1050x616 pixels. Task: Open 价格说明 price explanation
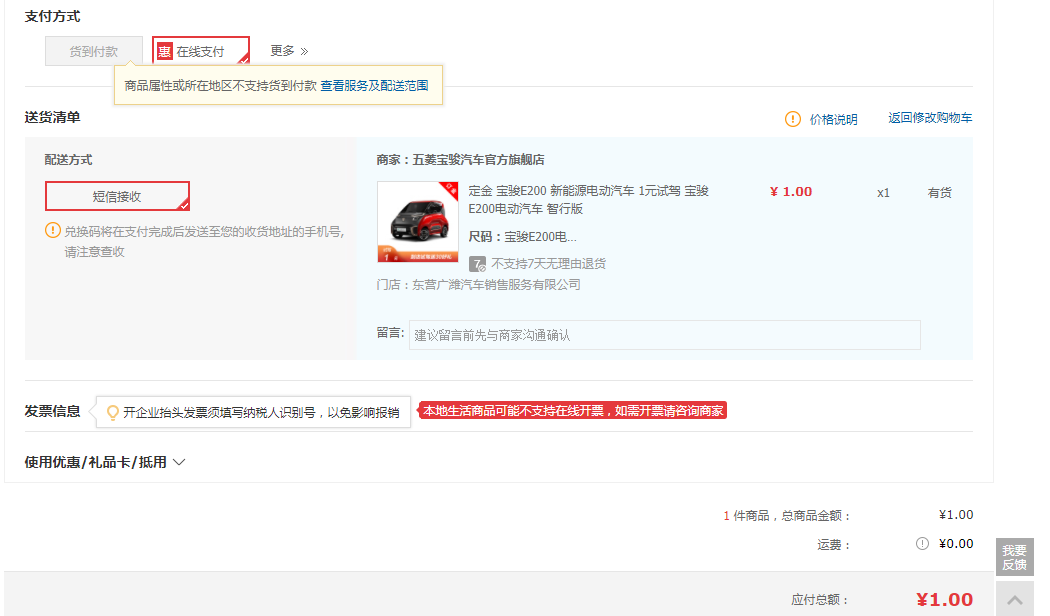(x=833, y=119)
